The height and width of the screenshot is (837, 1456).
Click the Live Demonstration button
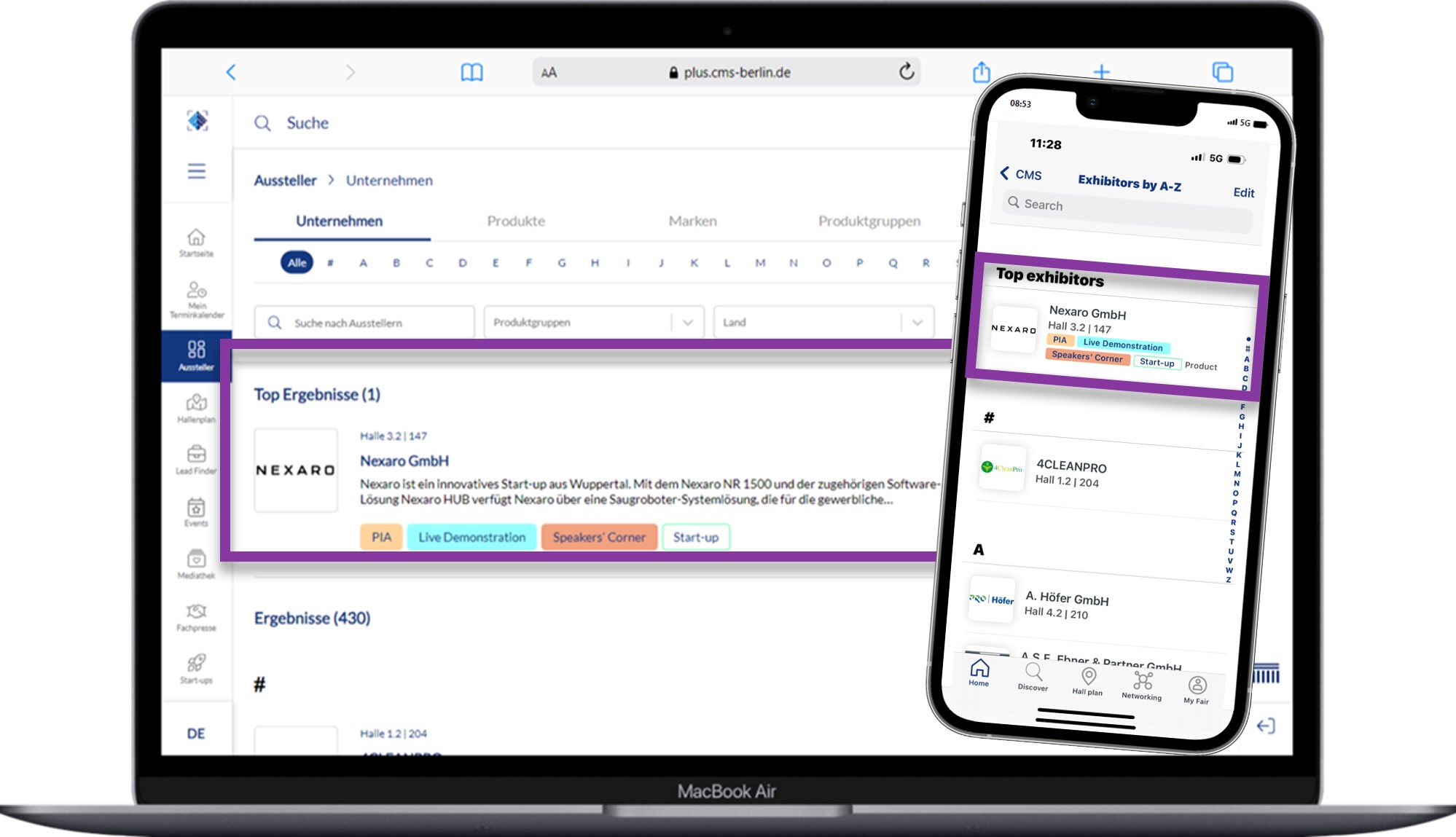click(x=471, y=537)
